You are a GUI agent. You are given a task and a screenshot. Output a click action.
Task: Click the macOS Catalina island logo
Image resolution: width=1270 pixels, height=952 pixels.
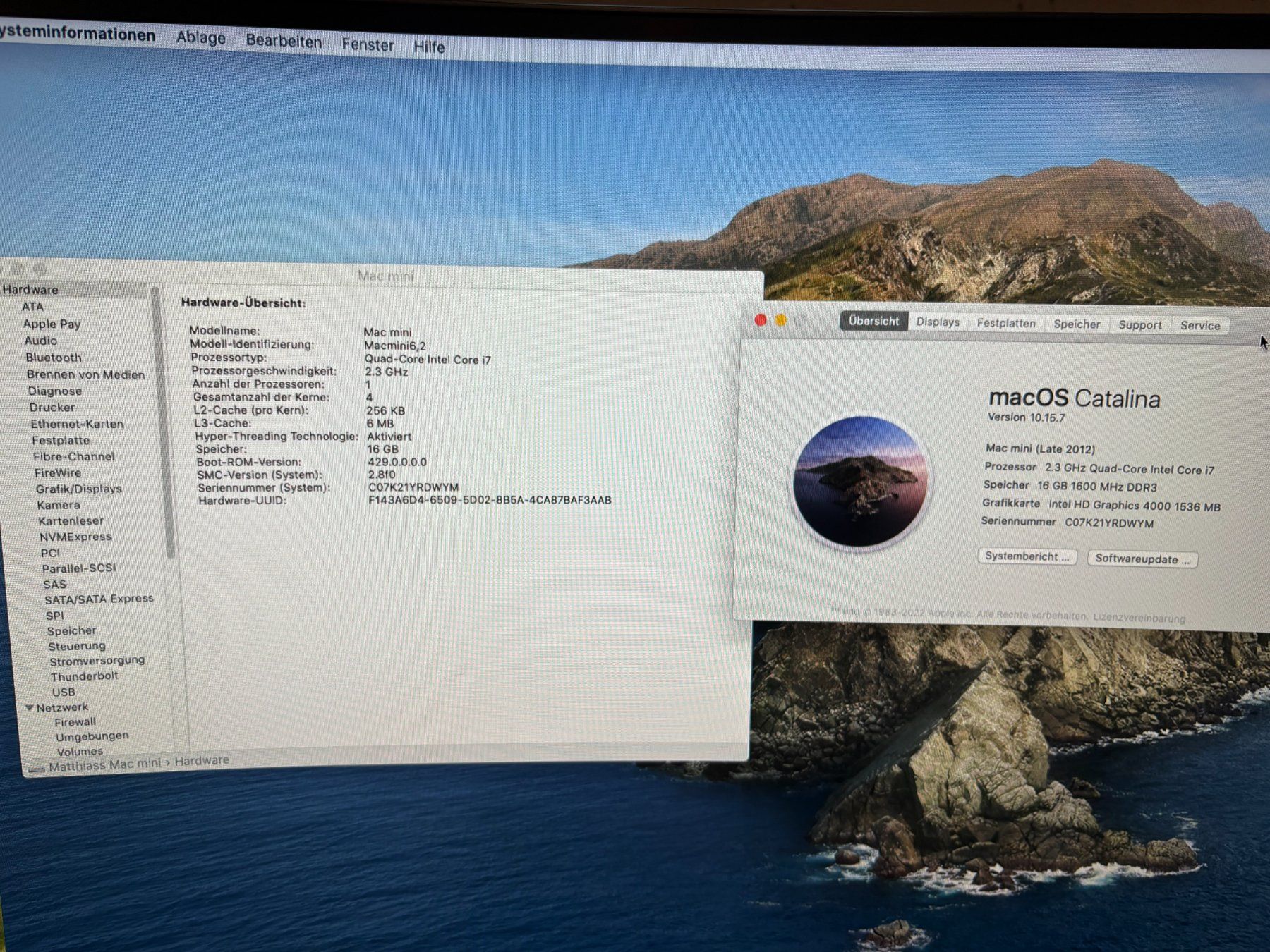click(860, 481)
